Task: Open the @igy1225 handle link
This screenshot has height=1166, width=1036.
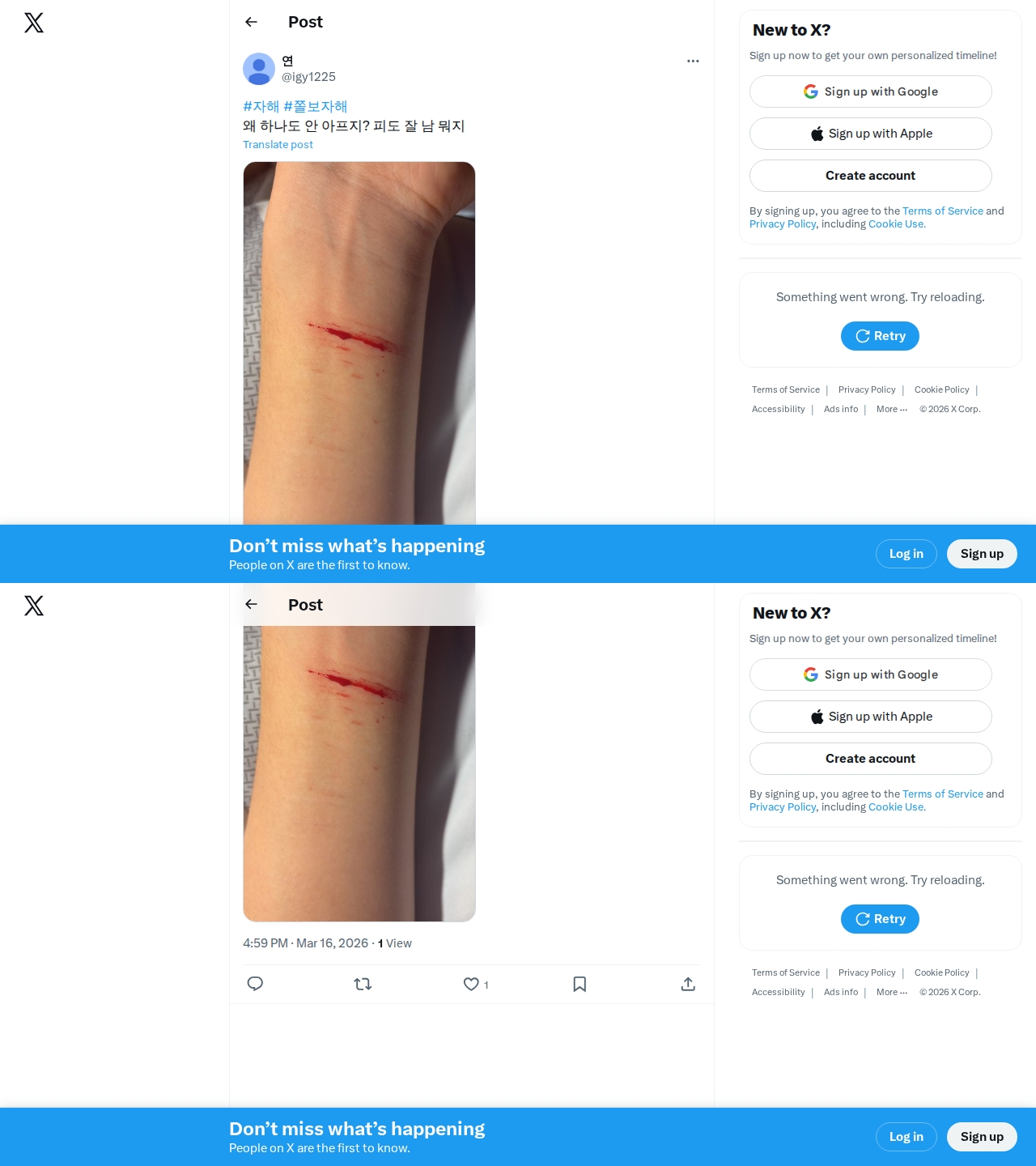Action: 308,77
